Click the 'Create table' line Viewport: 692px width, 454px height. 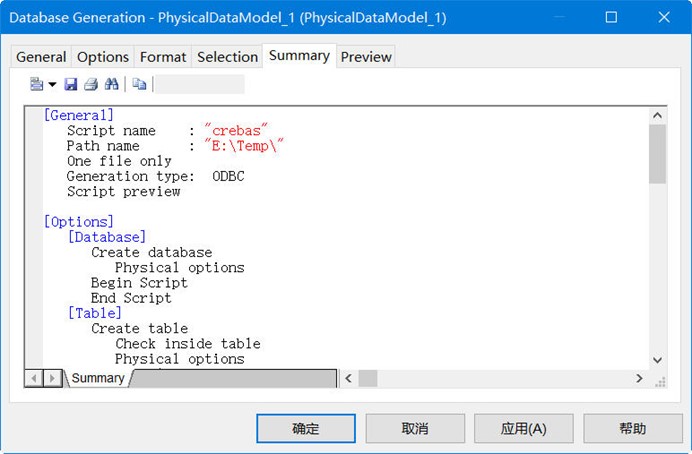(139, 329)
